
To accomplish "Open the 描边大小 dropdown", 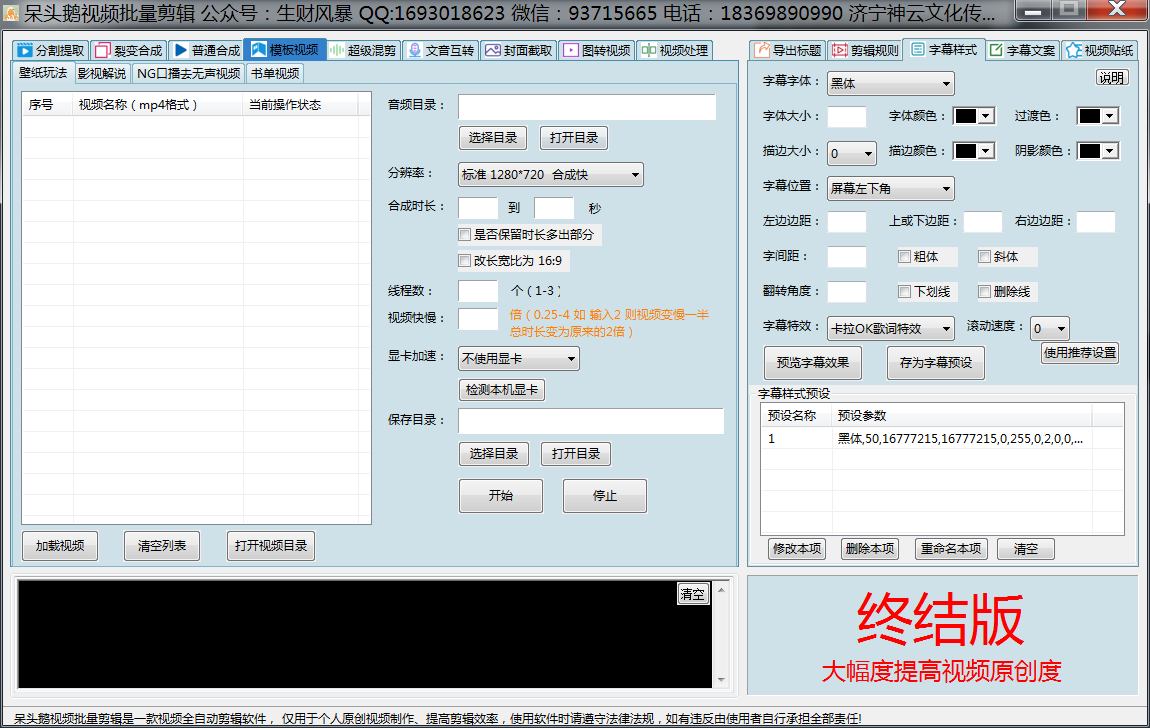I will click(851, 153).
